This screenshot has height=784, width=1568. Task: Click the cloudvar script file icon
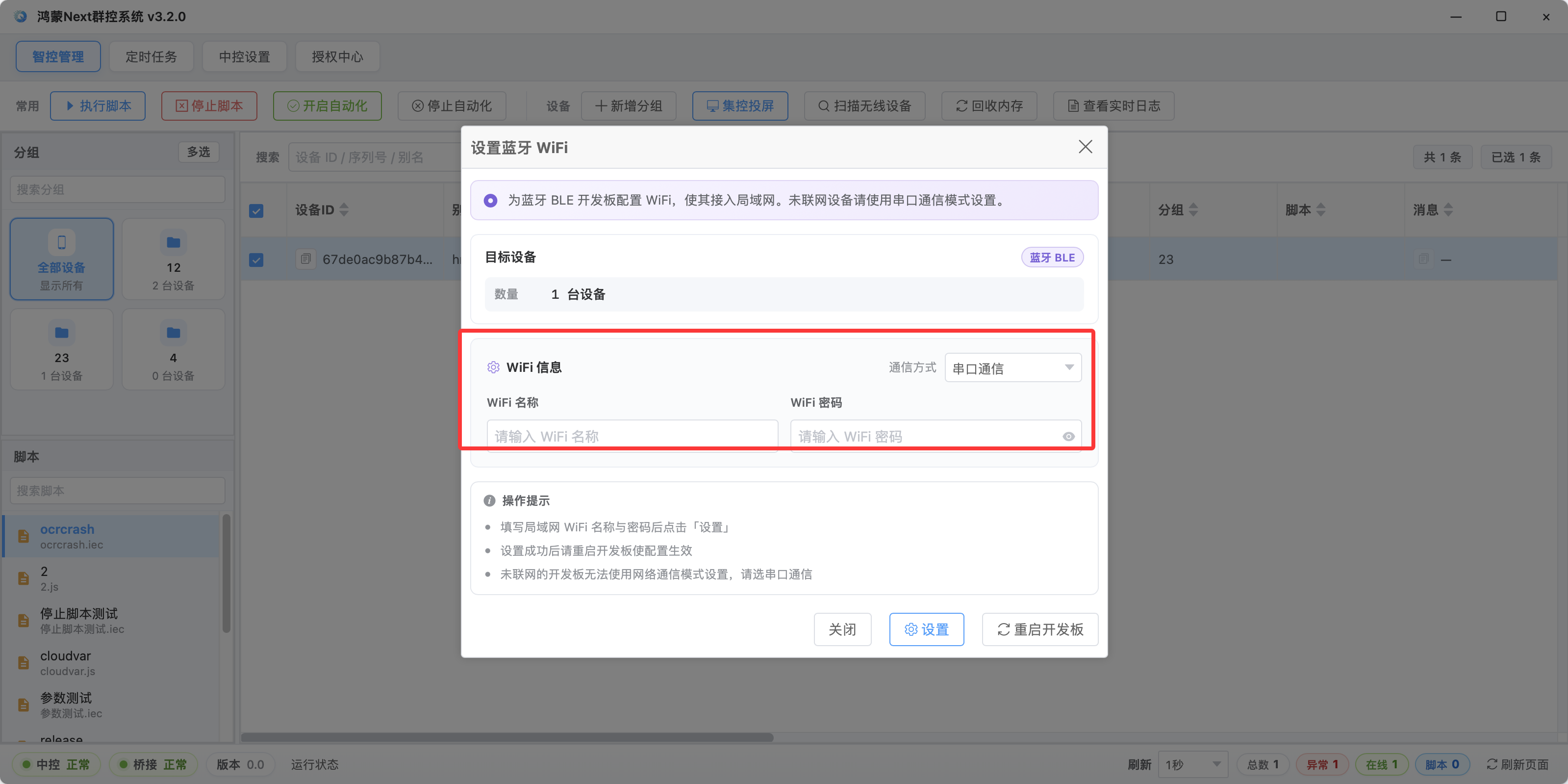click(x=24, y=663)
